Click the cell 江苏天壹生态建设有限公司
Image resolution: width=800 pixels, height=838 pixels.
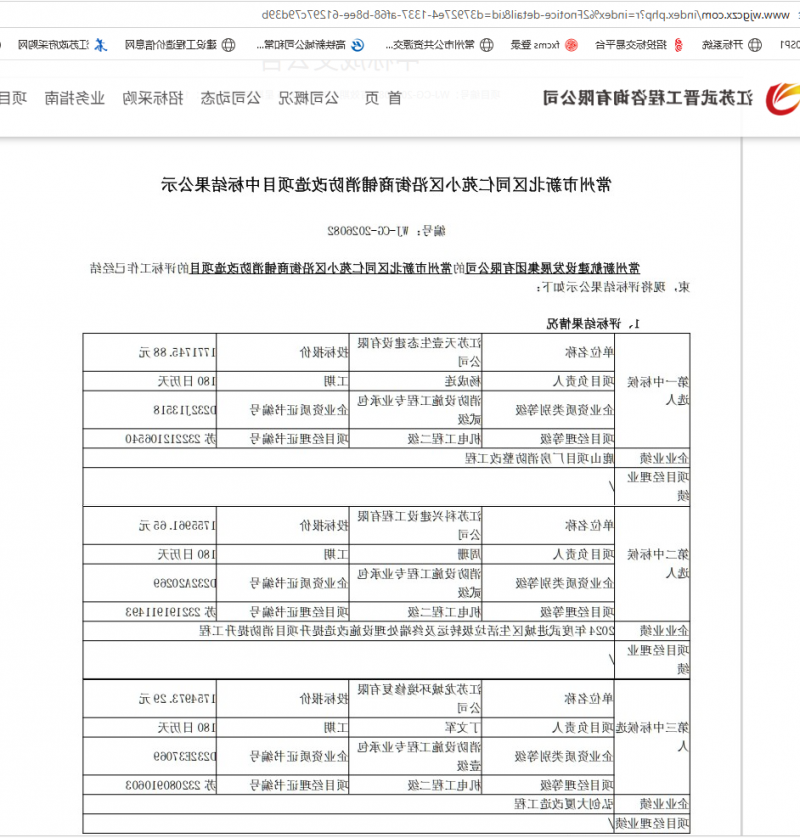(416, 352)
